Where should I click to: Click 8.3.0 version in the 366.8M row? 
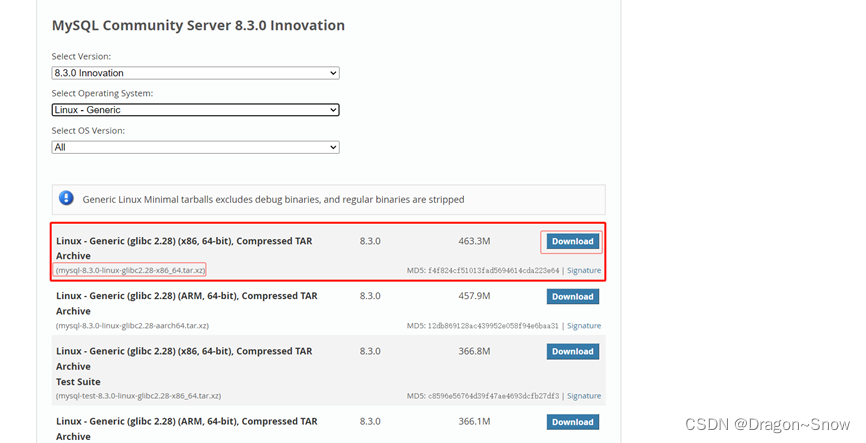point(370,351)
